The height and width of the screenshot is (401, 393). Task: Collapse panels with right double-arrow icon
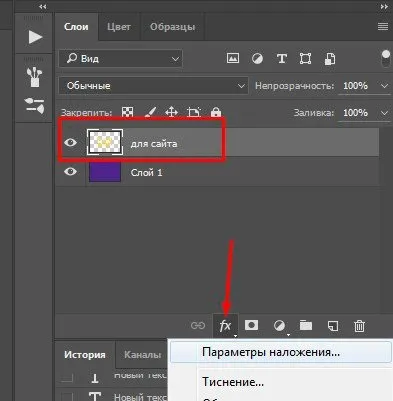pyautogui.click(x=384, y=7)
